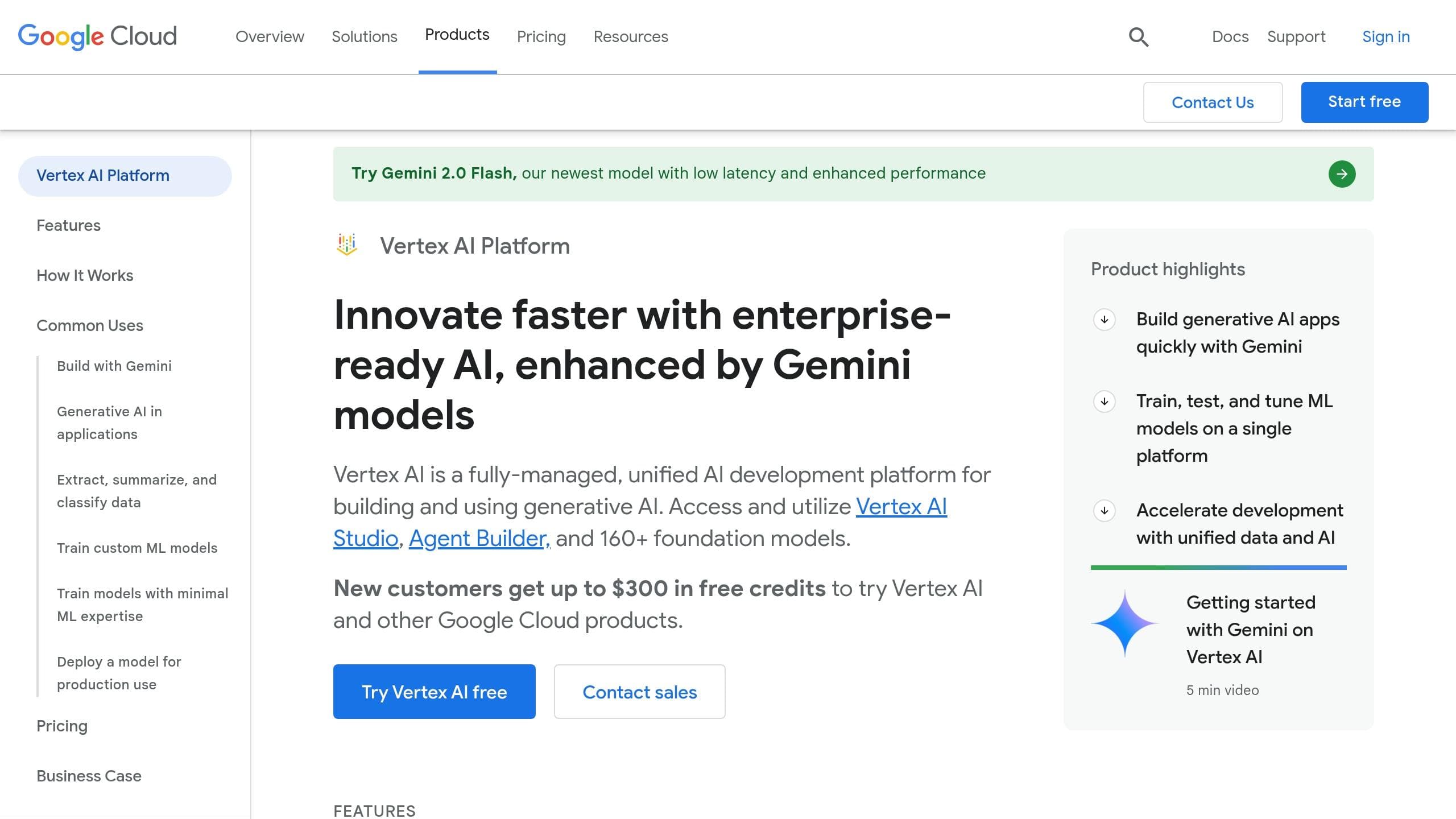1456x819 pixels.
Task: Click the 'Vertex AI Platform' page title text
Action: click(x=475, y=246)
